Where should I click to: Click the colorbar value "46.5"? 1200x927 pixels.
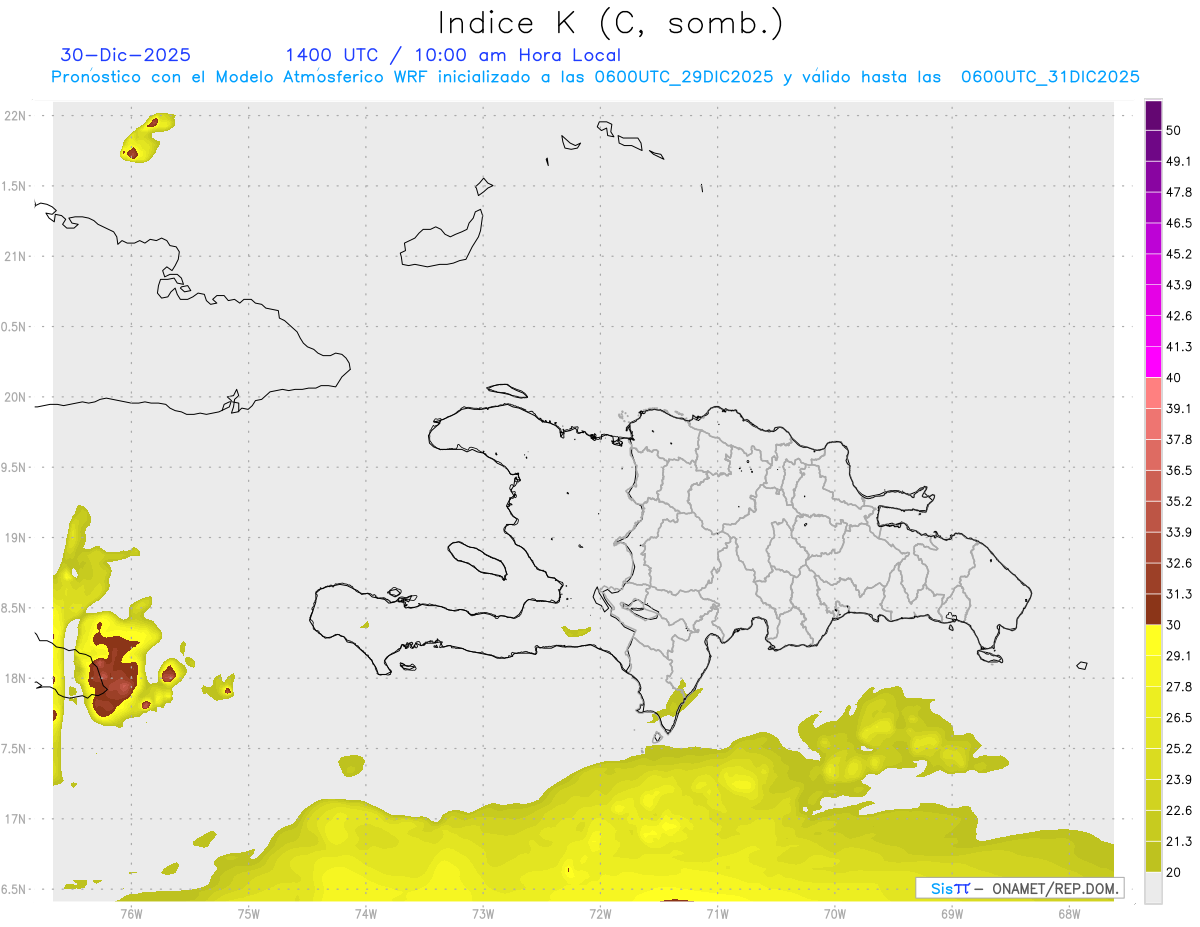(1179, 223)
